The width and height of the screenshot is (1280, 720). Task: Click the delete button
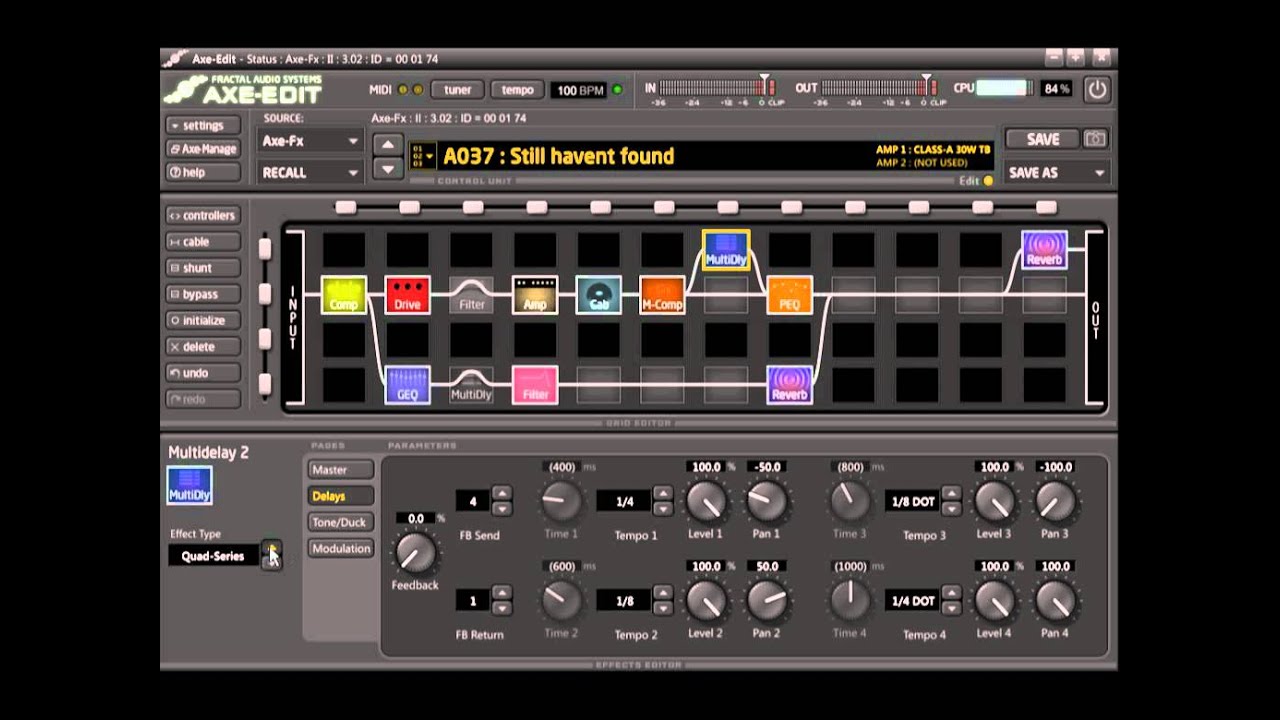point(204,346)
